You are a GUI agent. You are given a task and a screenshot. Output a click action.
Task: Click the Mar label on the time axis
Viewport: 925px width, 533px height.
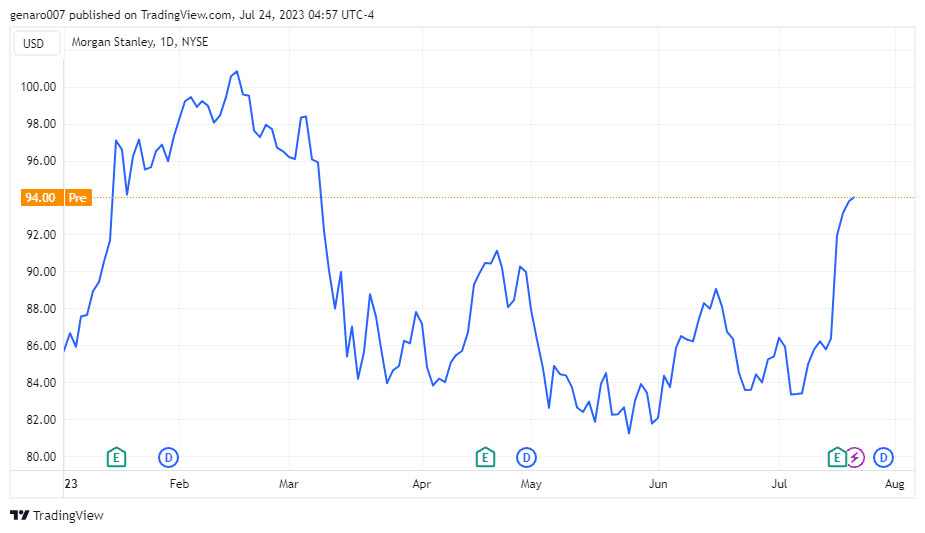(288, 484)
